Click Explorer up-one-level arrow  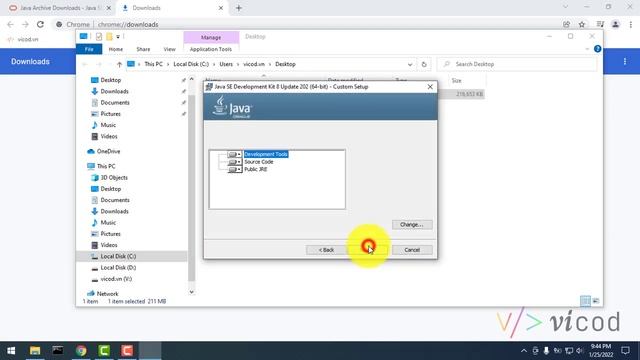119,64
